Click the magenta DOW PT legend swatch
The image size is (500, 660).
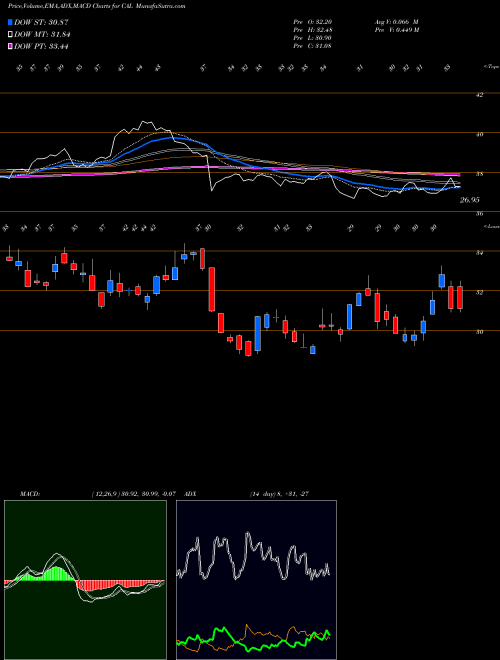pyautogui.click(x=11, y=46)
